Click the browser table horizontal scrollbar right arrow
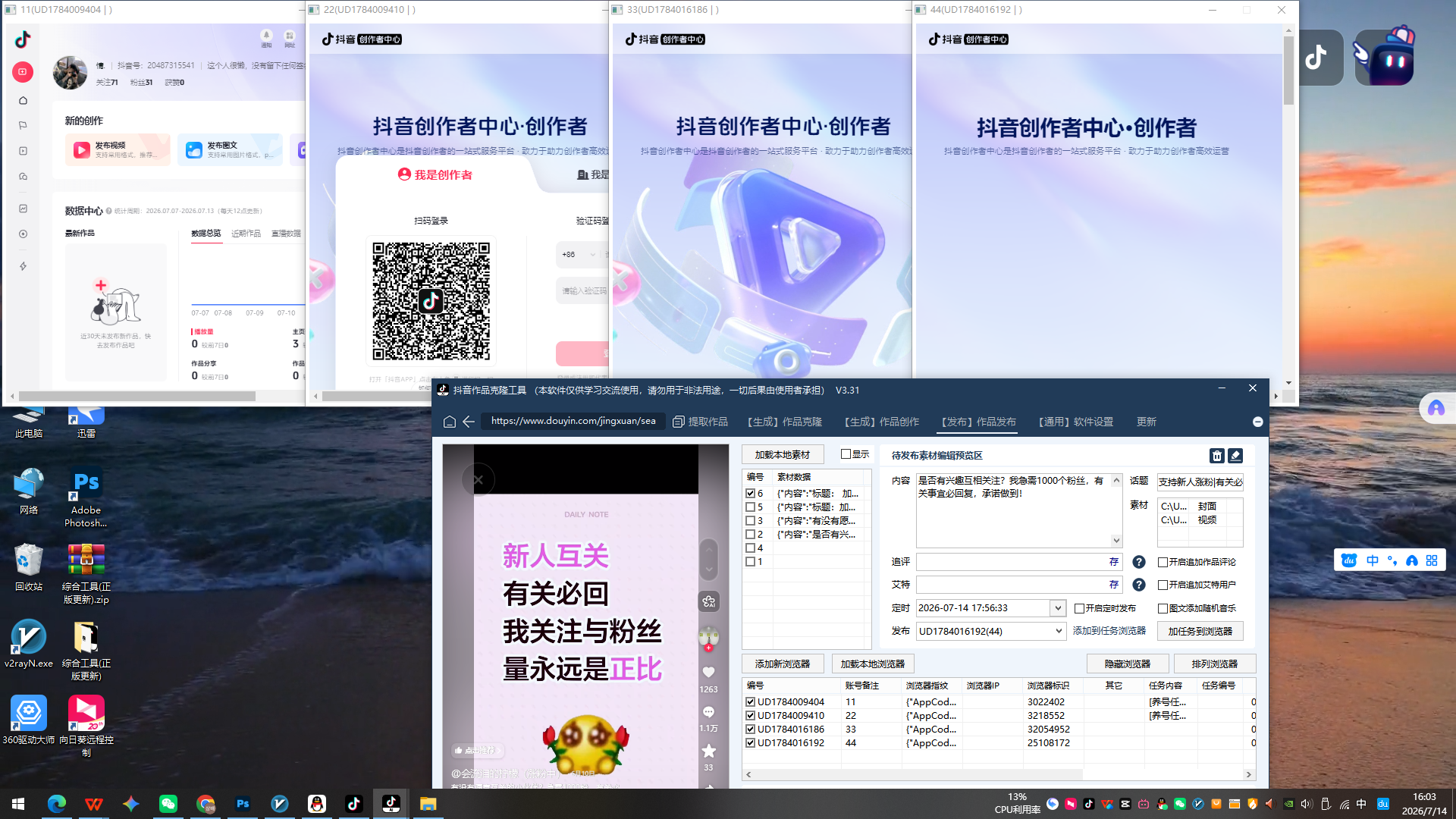Viewport: 1456px width, 819px height. point(1248,775)
